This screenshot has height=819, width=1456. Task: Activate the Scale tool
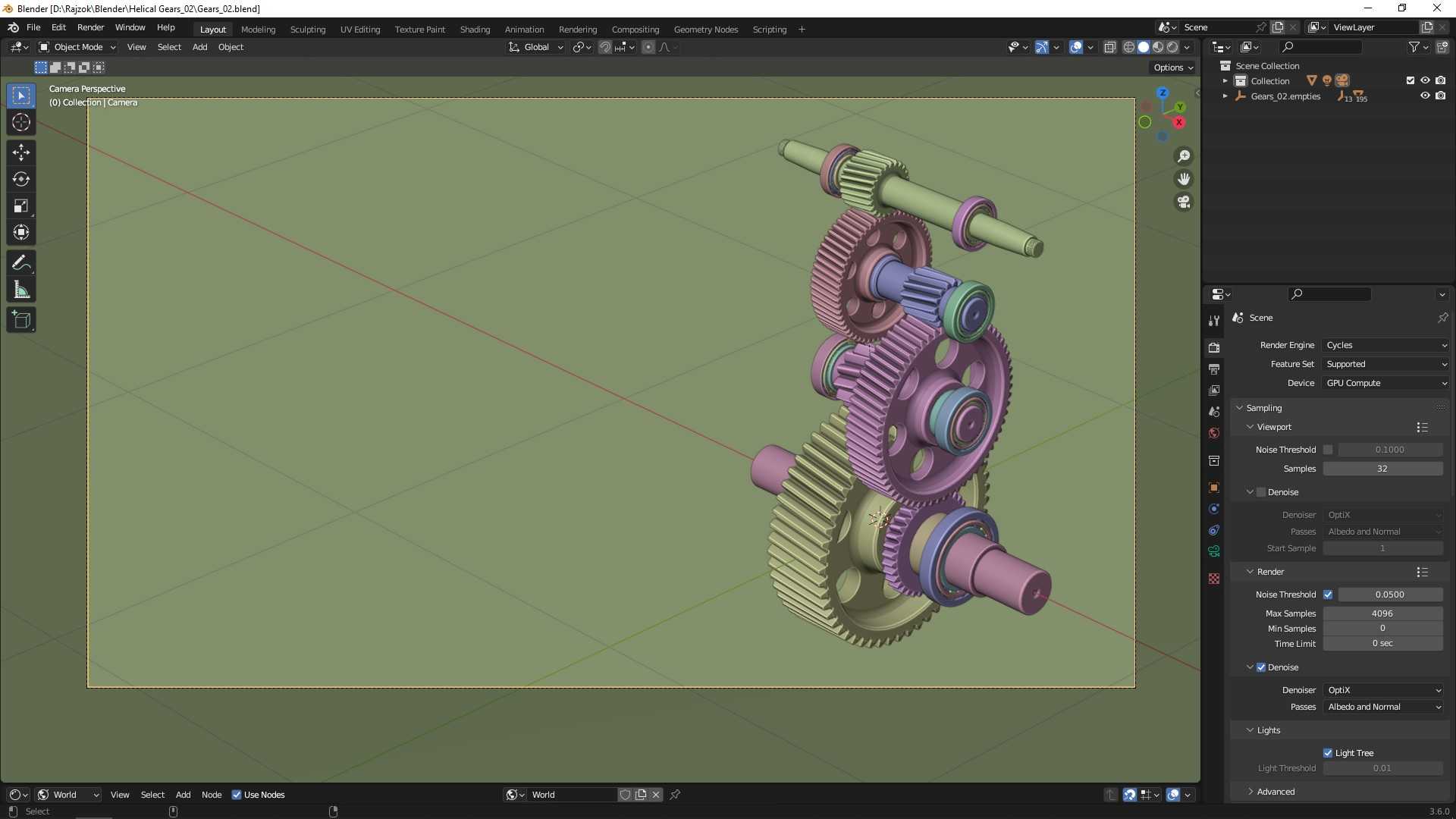(x=21, y=206)
